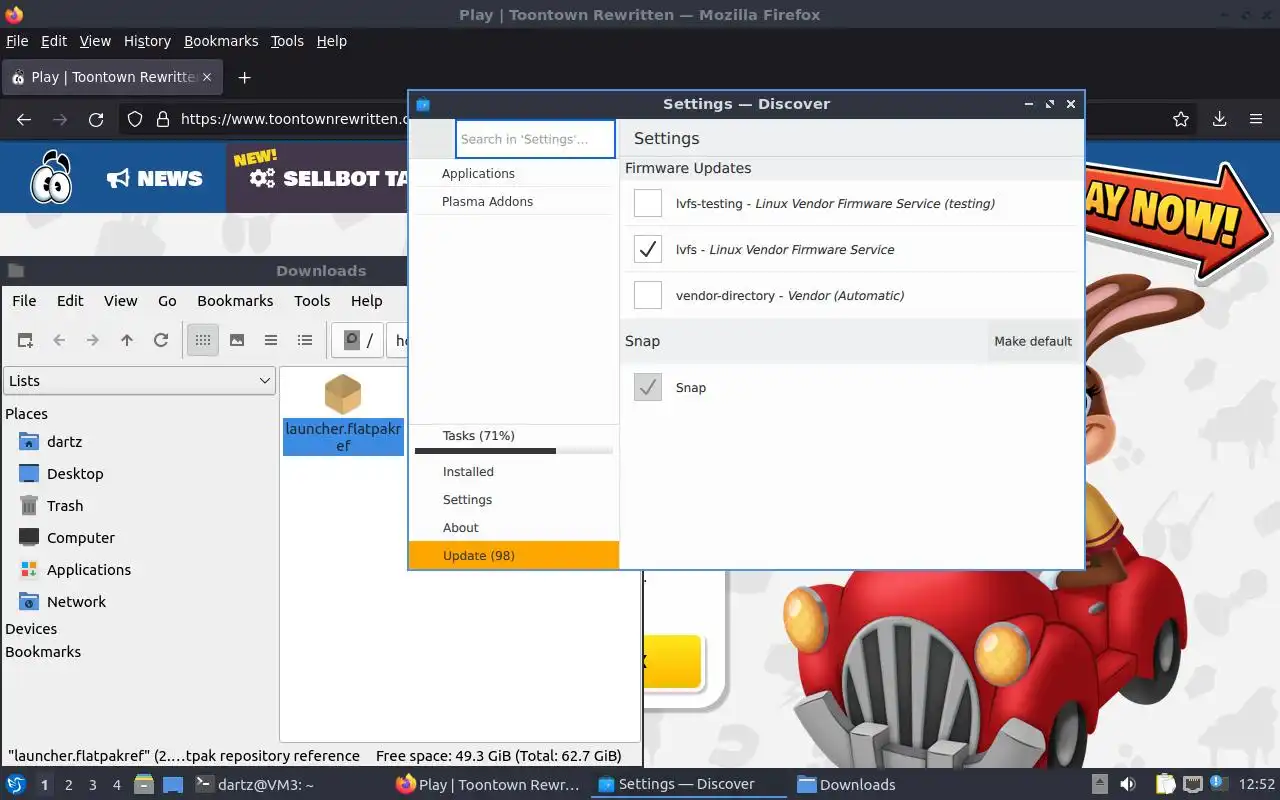Focus the Search in Settings field
Screen dimensions: 1280x800
535,139
